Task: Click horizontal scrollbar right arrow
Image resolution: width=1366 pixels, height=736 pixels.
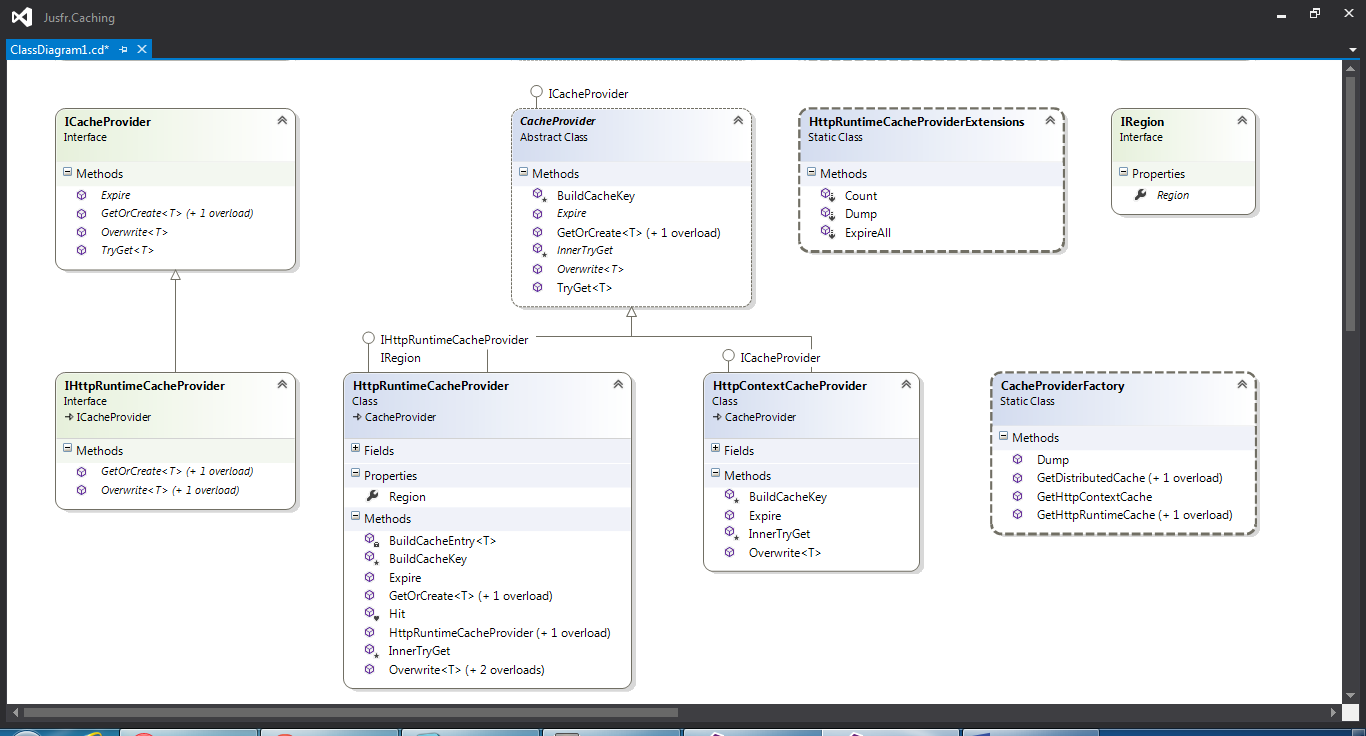Action: (x=1333, y=713)
